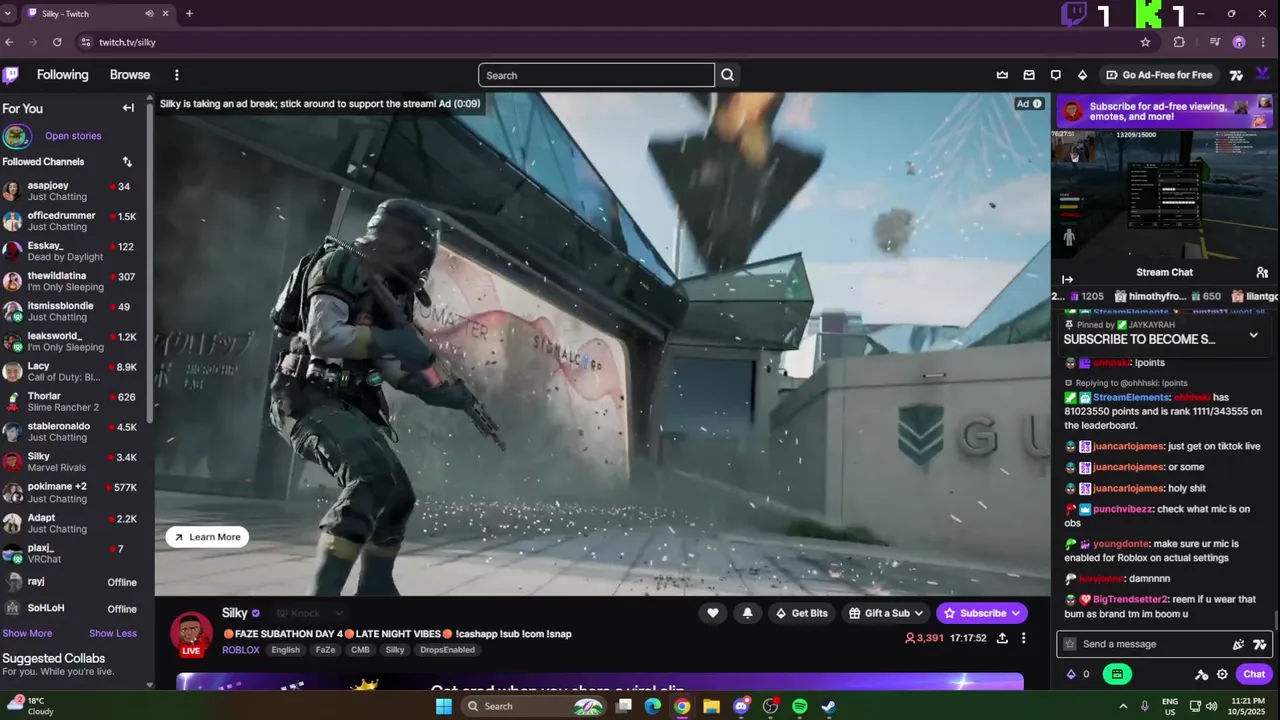Open the notifications inbox icon
The height and width of the screenshot is (720, 1280).
pos(1029,75)
